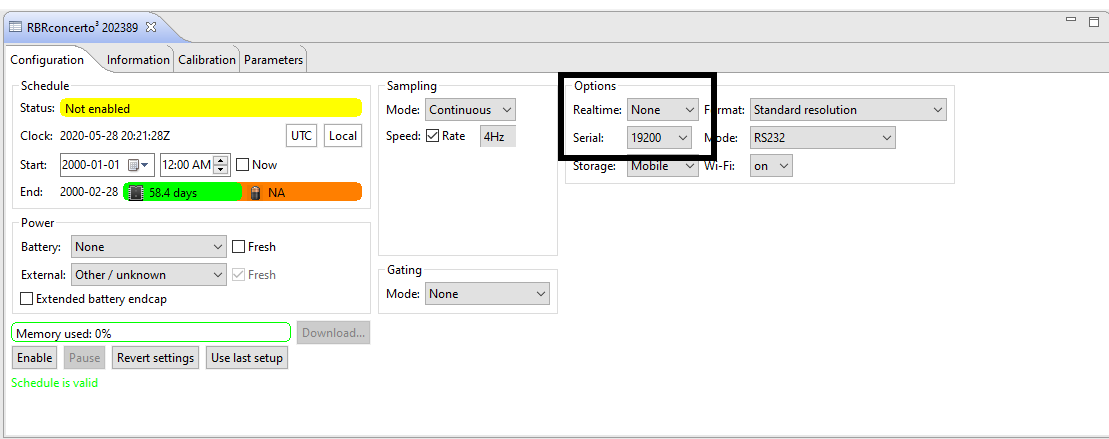
Task: Click the time spinner on Start time
Action: tap(221, 165)
